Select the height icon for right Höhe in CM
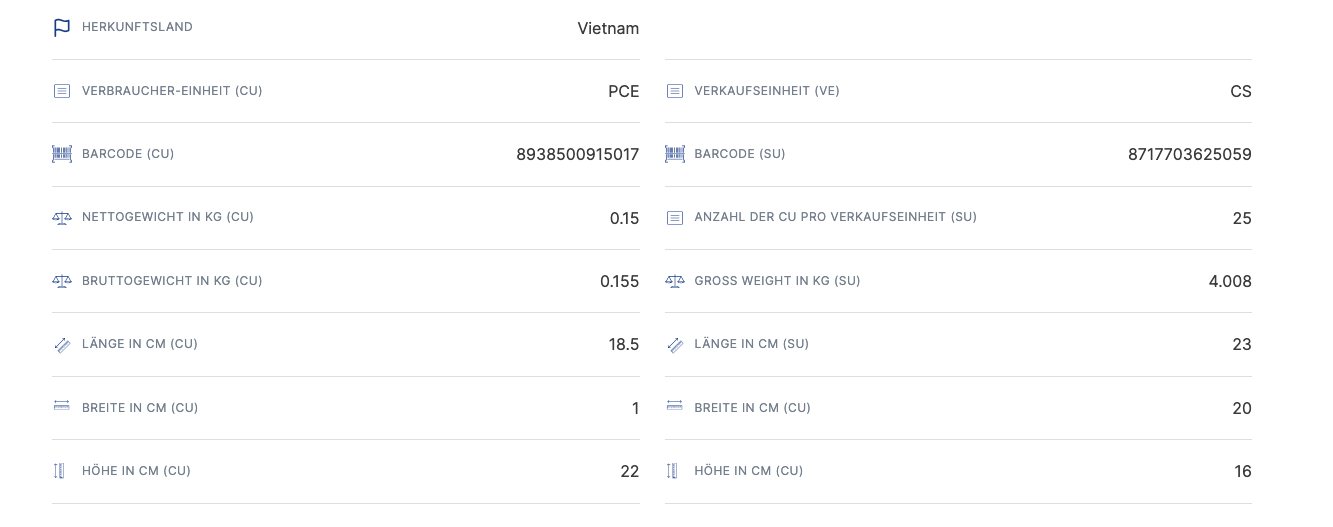The image size is (1333, 527). click(x=673, y=471)
